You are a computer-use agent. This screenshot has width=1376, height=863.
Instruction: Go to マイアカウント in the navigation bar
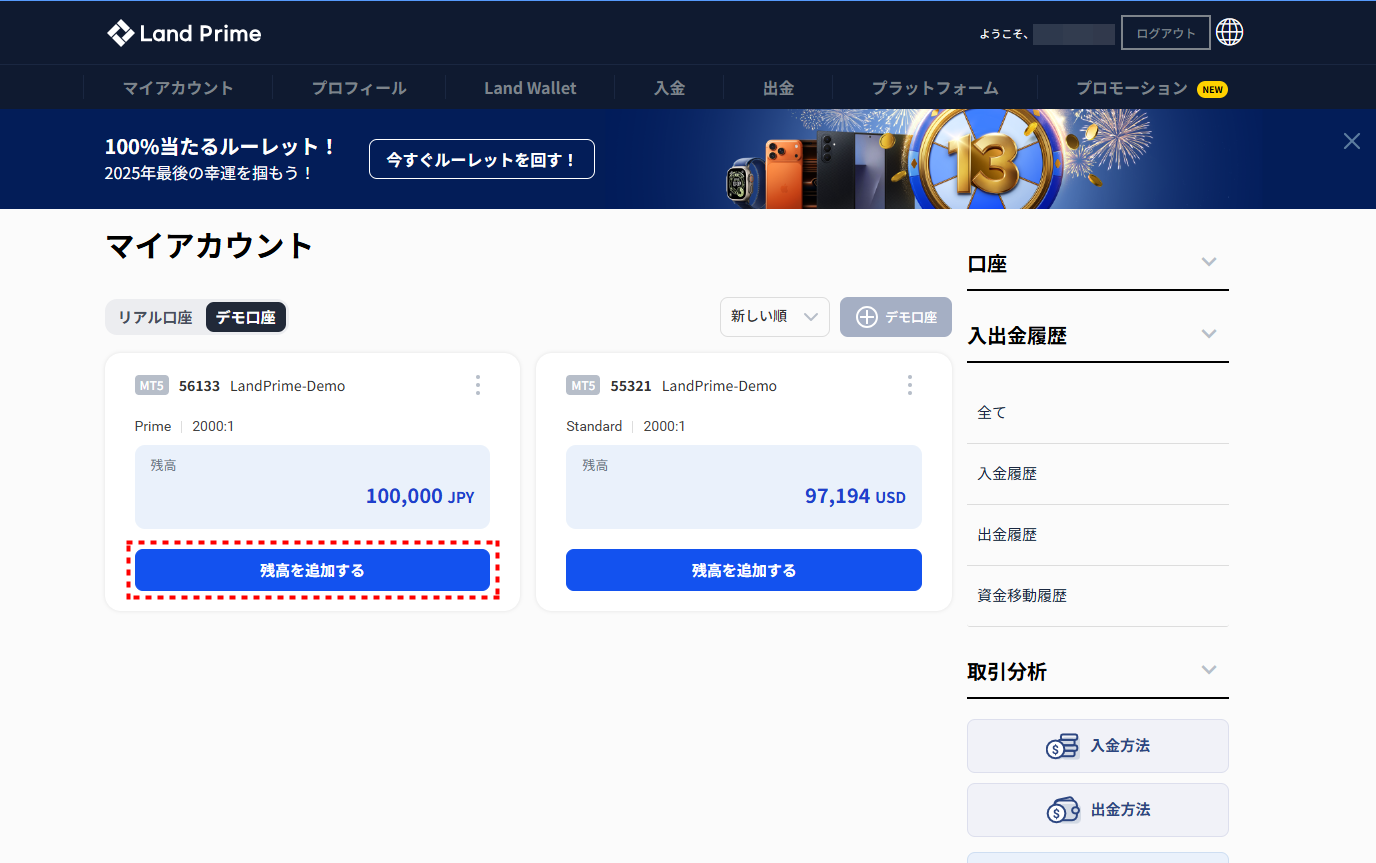point(178,88)
